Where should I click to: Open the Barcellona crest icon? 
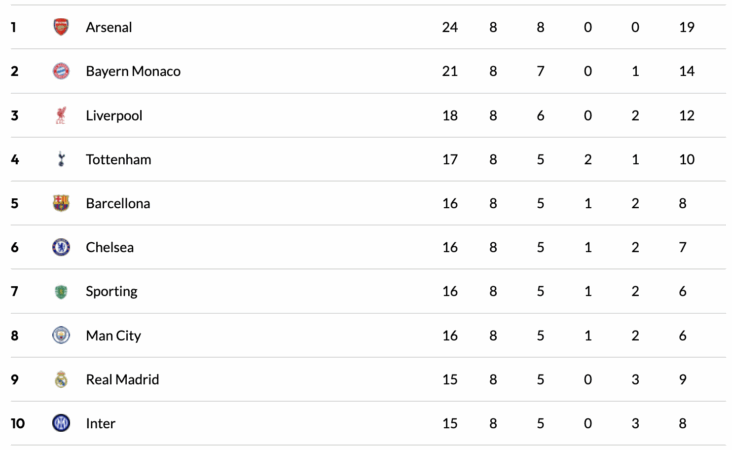tap(61, 203)
